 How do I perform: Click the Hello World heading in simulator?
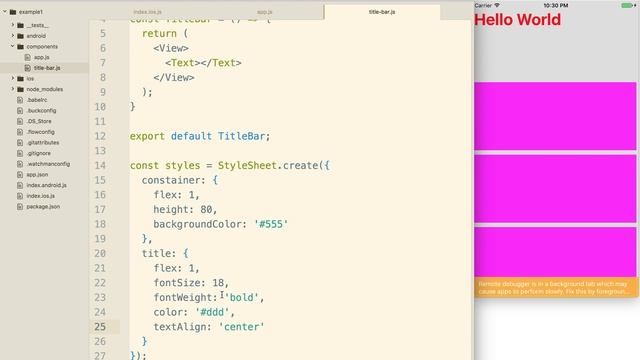518,20
